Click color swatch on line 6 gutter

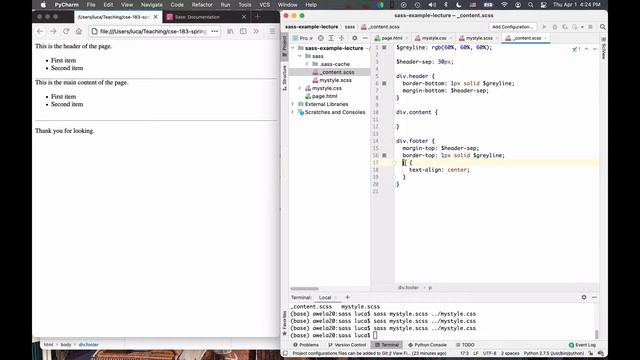pos(384,83)
